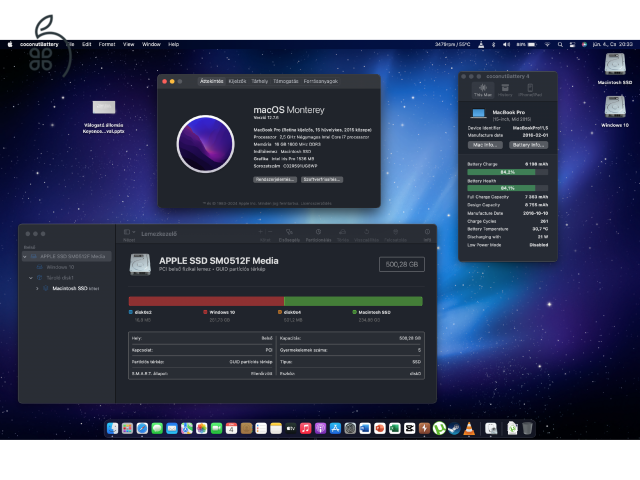Open Control Center from menu bar

point(572,44)
